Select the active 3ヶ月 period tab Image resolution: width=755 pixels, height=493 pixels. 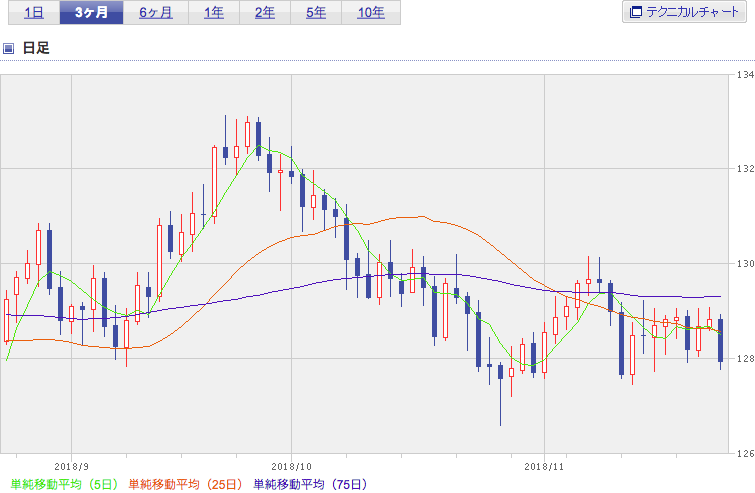pos(91,13)
